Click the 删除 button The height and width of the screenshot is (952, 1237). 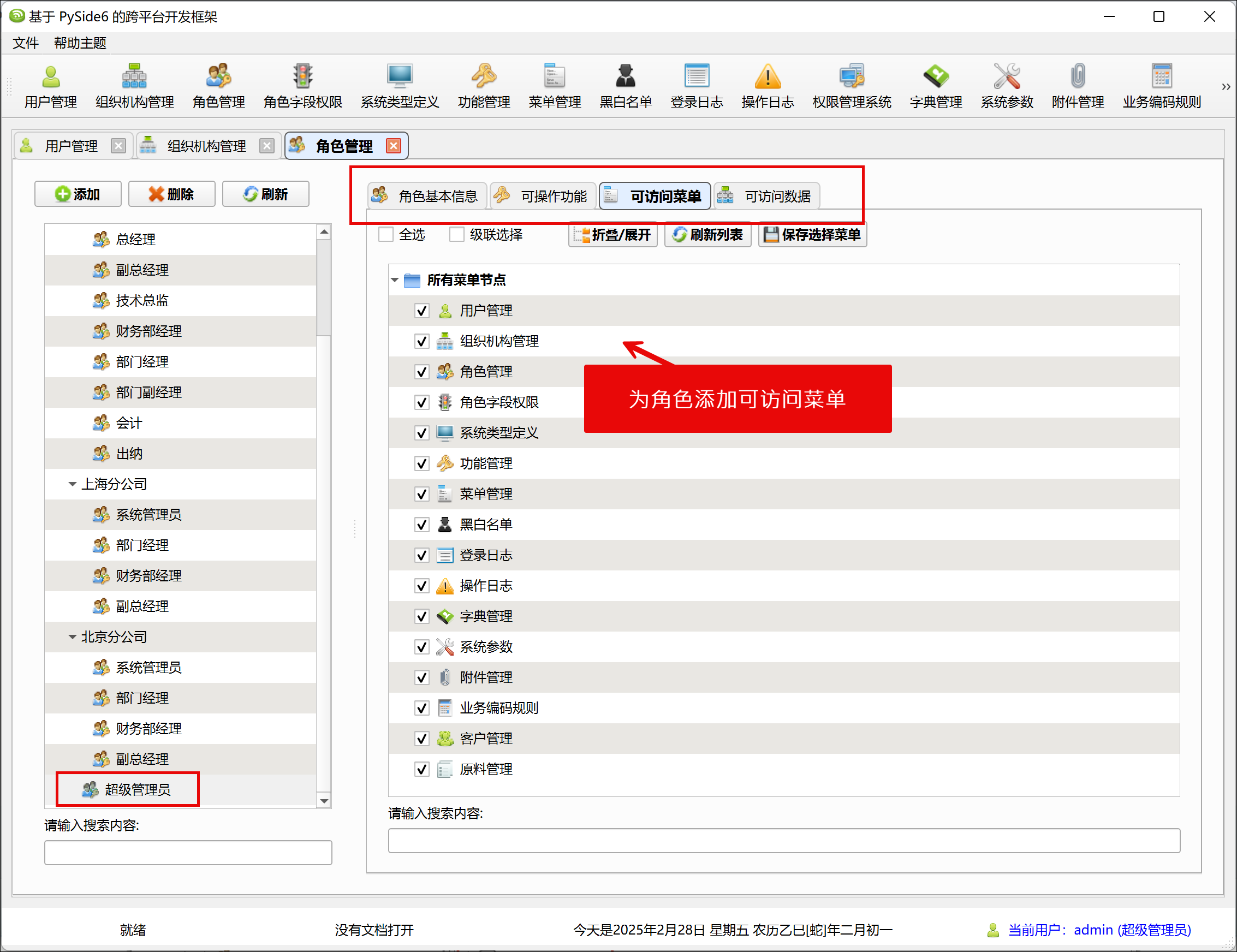click(x=171, y=194)
